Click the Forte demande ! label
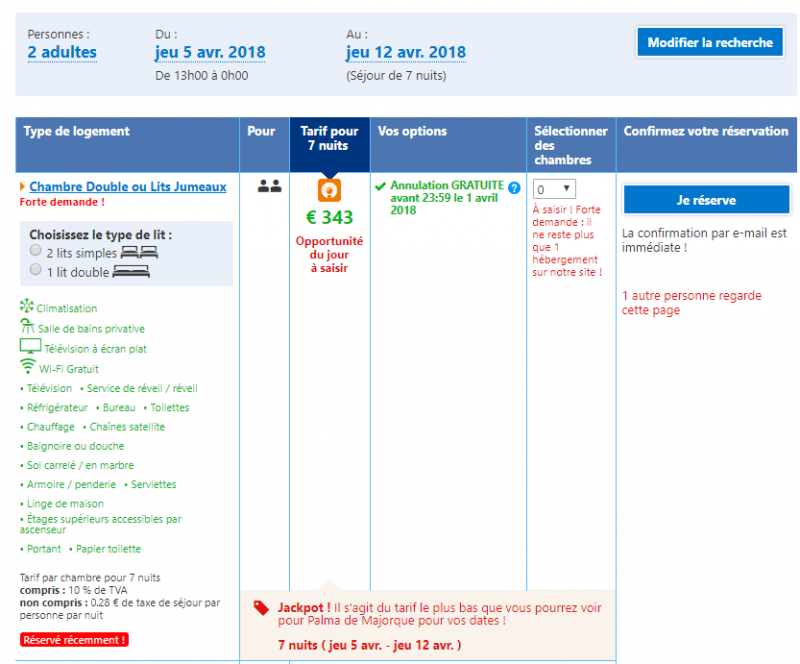The image size is (800, 664). click(x=62, y=202)
